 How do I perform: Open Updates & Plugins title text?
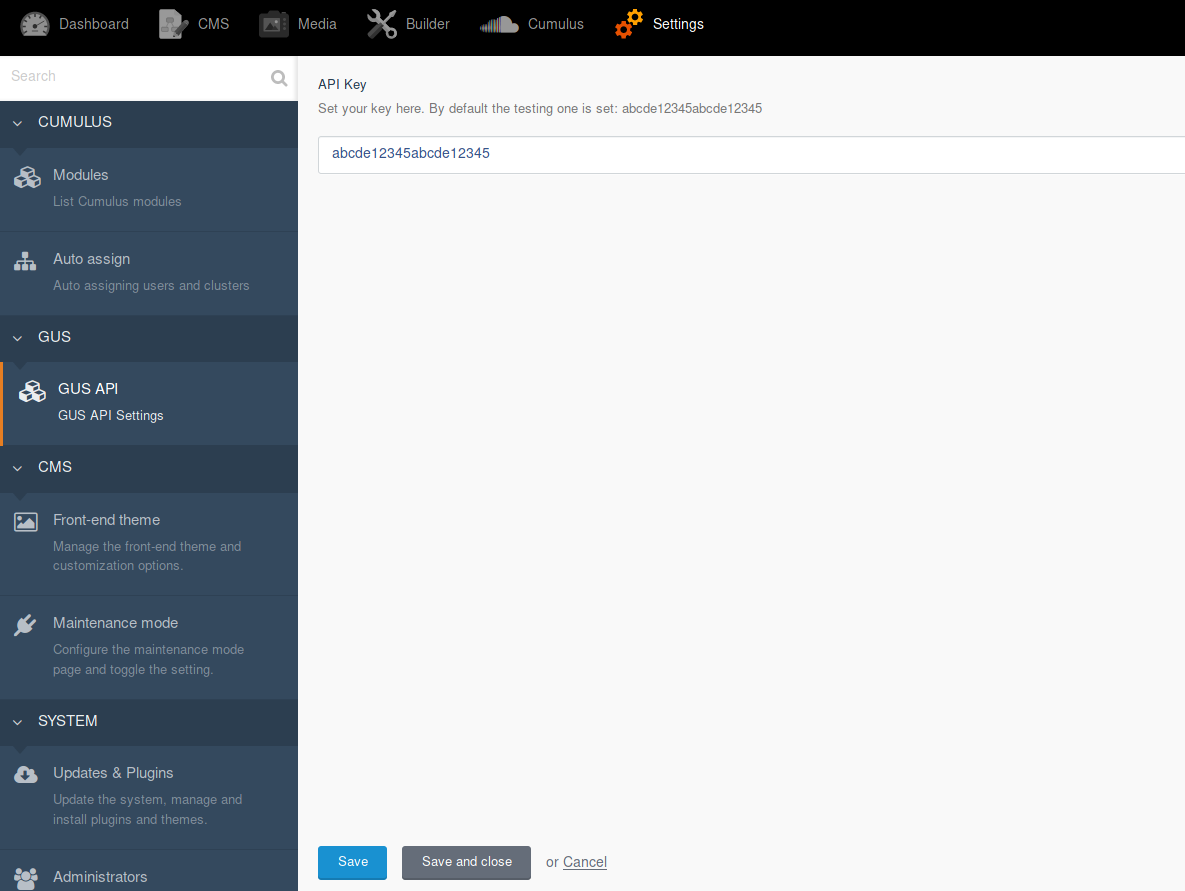(113, 773)
